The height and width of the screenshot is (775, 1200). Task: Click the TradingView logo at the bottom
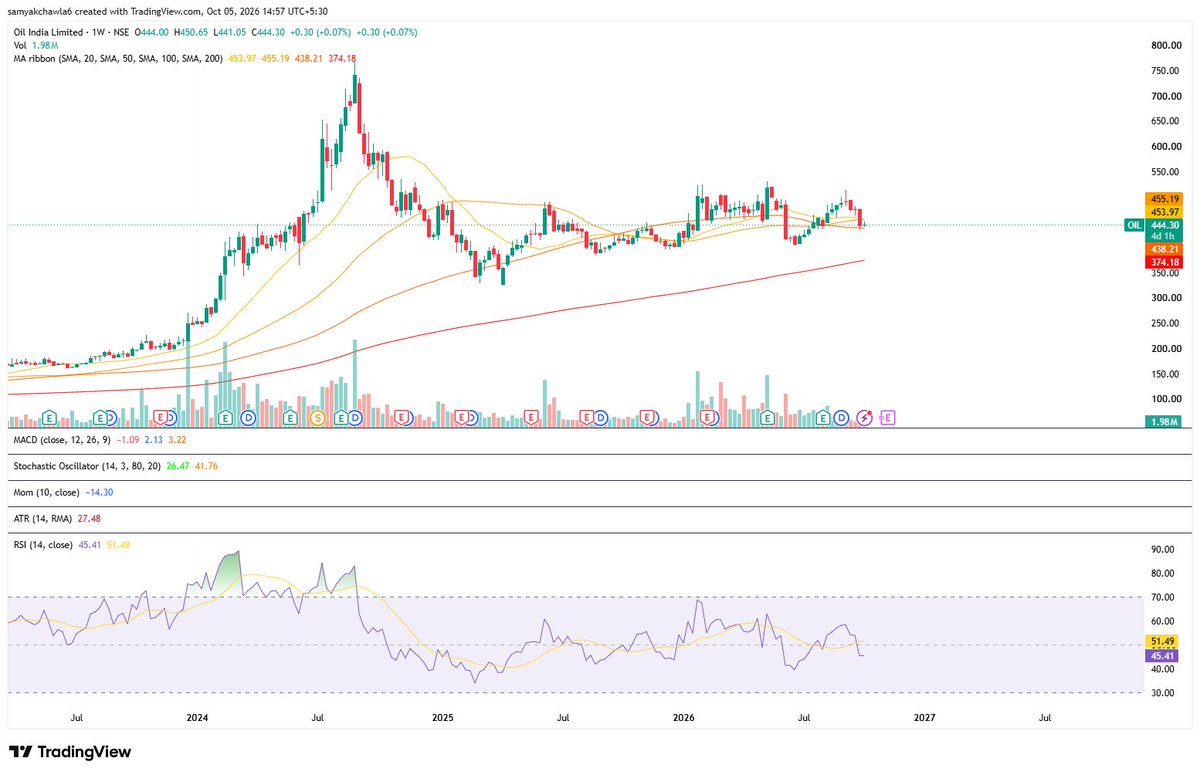[x=70, y=752]
